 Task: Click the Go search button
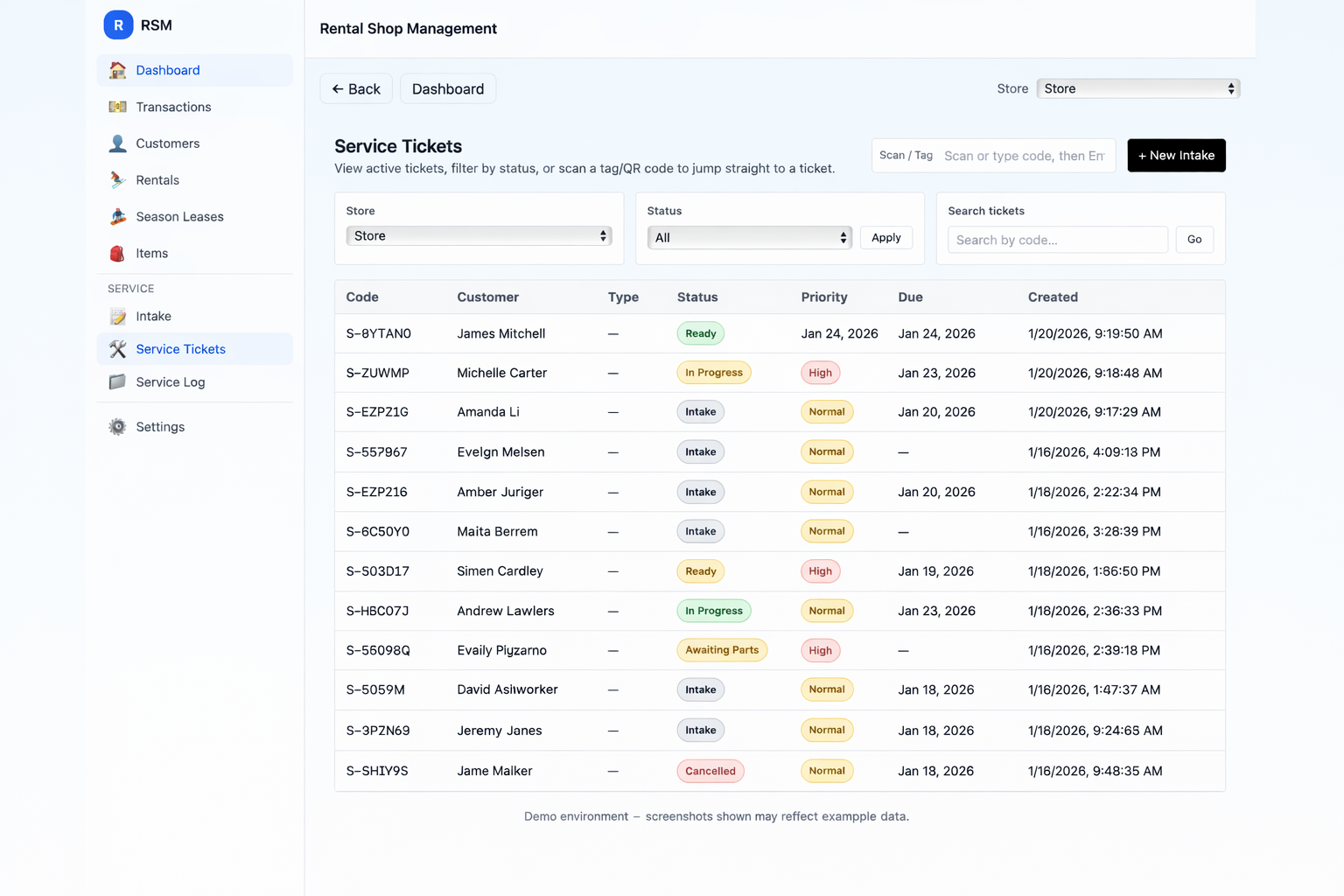[x=1194, y=239]
